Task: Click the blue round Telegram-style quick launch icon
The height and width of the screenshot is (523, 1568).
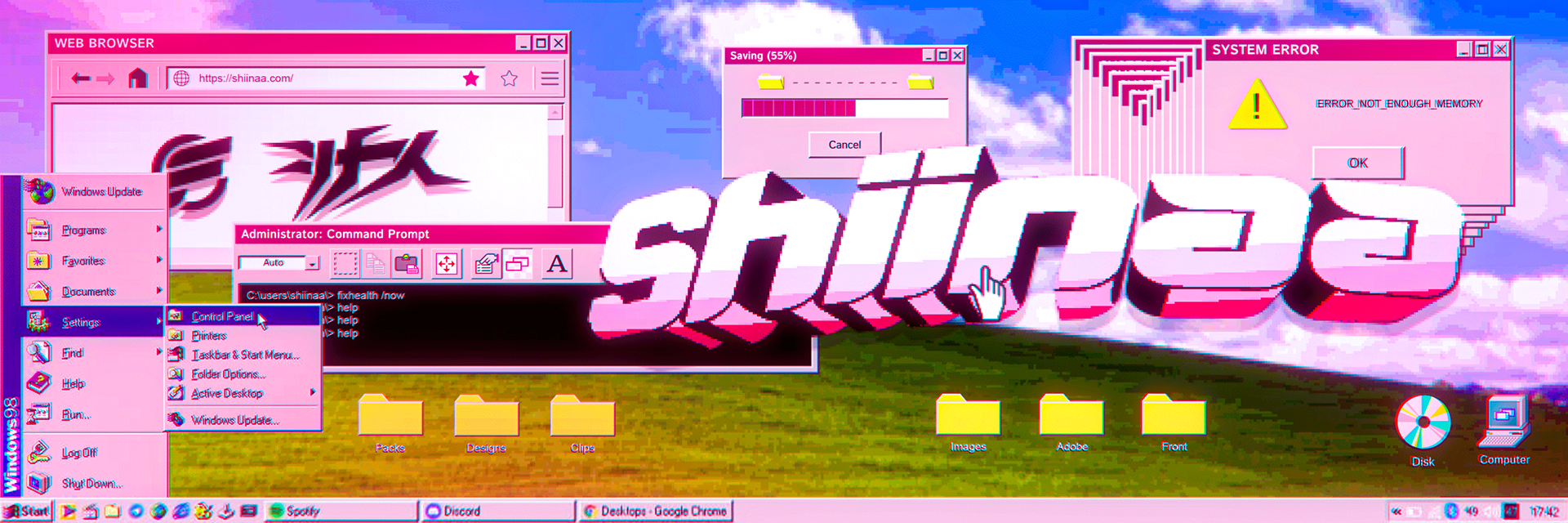Action: click(136, 511)
